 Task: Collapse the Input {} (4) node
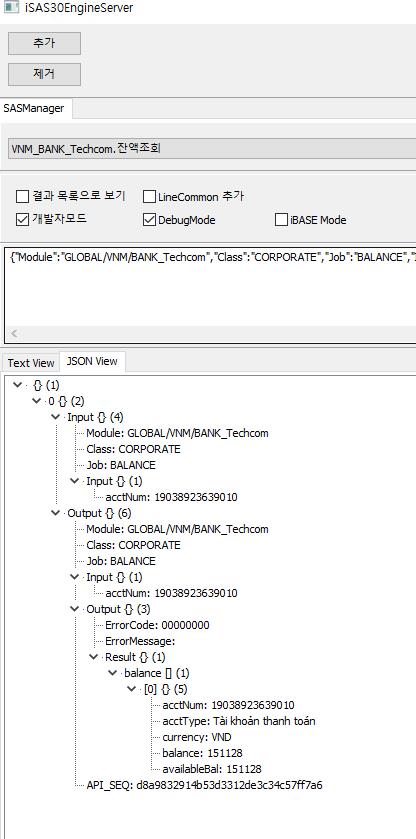pyautogui.click(x=56, y=417)
